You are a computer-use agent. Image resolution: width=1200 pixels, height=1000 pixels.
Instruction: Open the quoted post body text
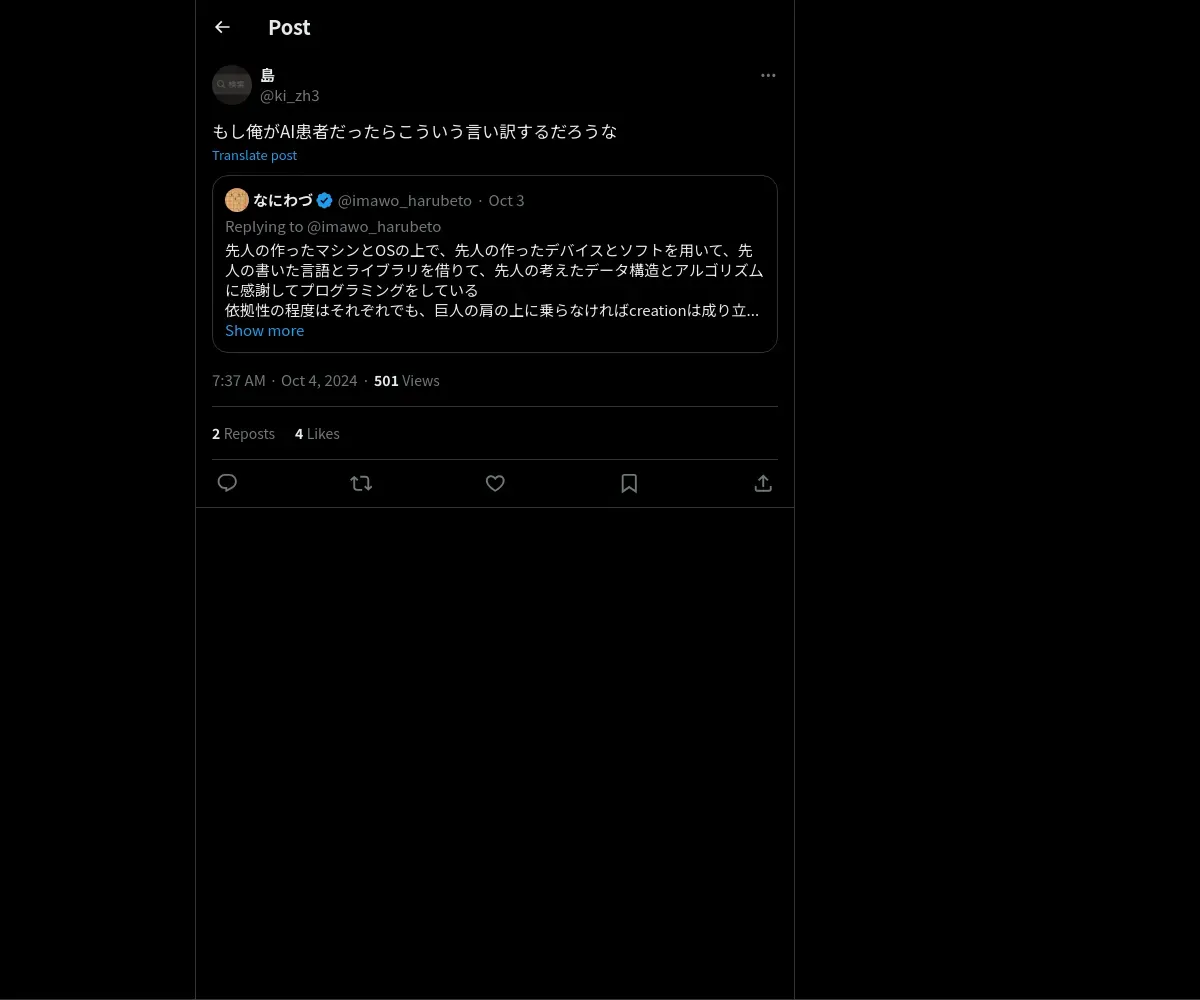click(494, 280)
